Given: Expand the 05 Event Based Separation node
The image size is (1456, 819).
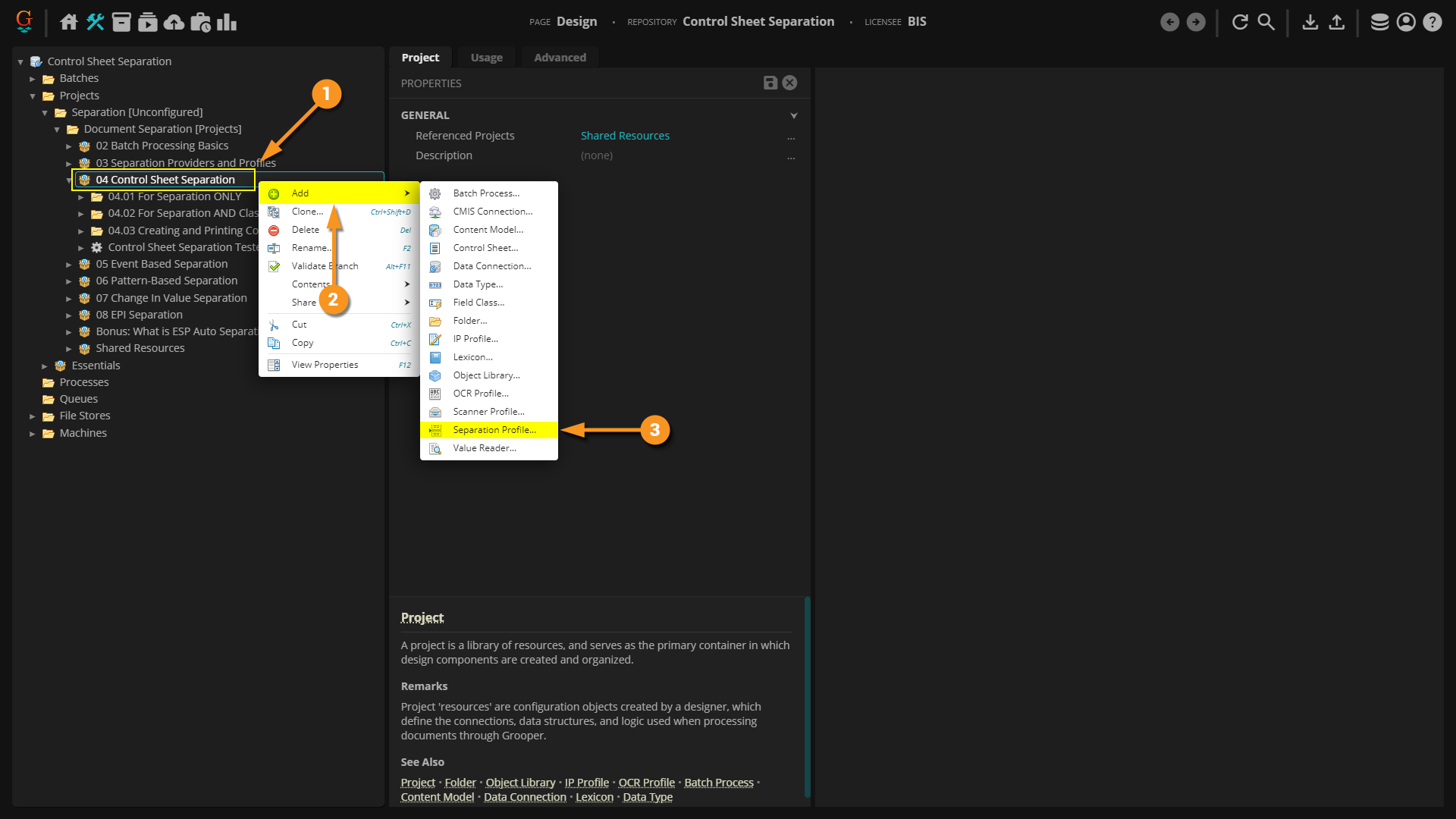Looking at the screenshot, I should tap(69, 265).
